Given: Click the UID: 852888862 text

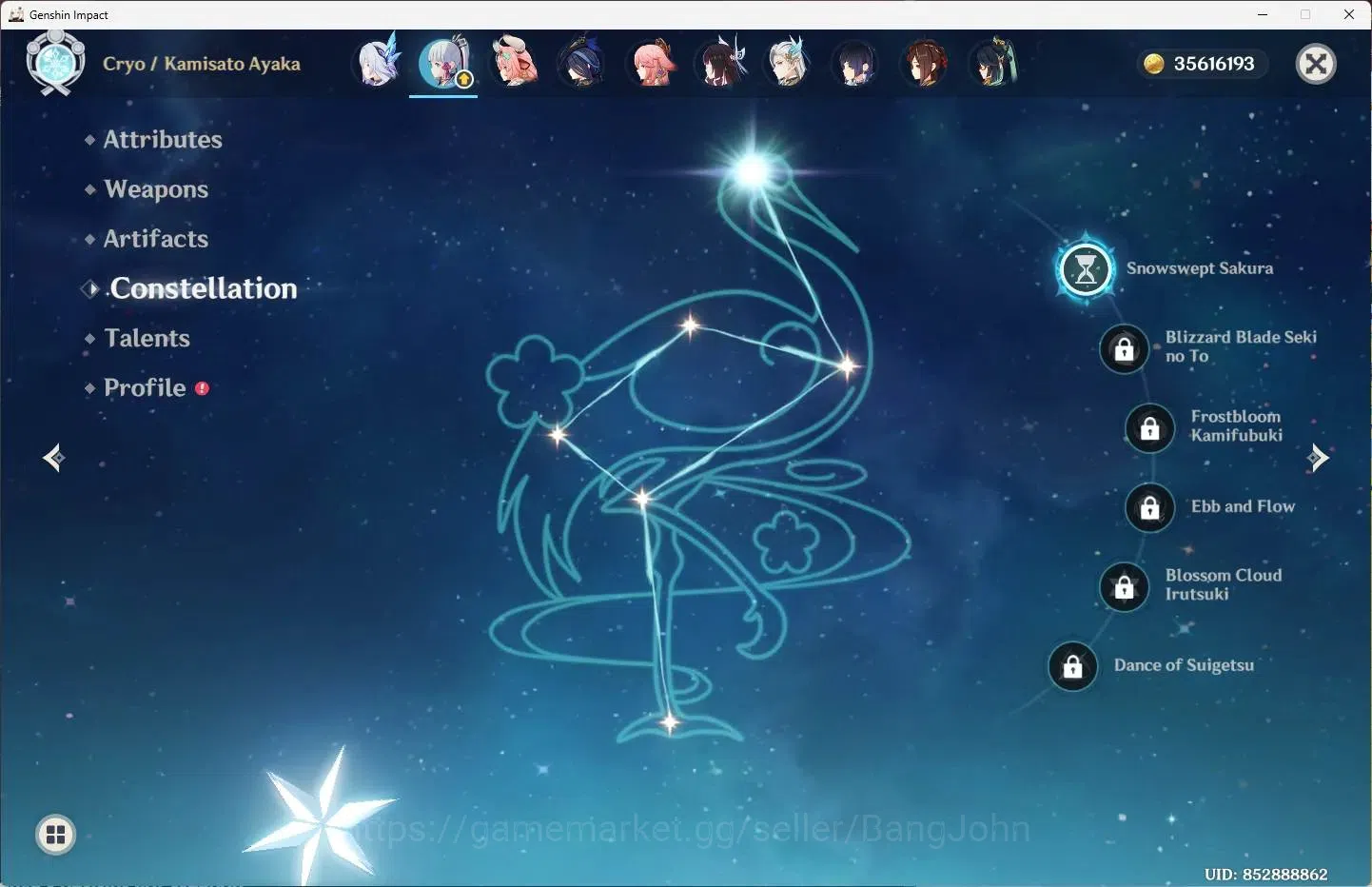Looking at the screenshot, I should 1265,874.
